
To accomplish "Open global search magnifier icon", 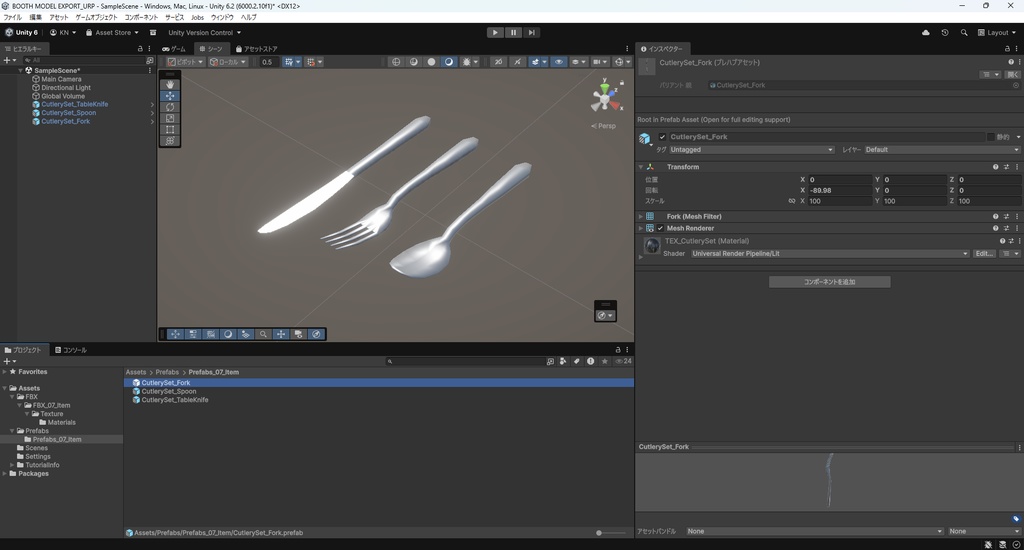I will (x=964, y=33).
